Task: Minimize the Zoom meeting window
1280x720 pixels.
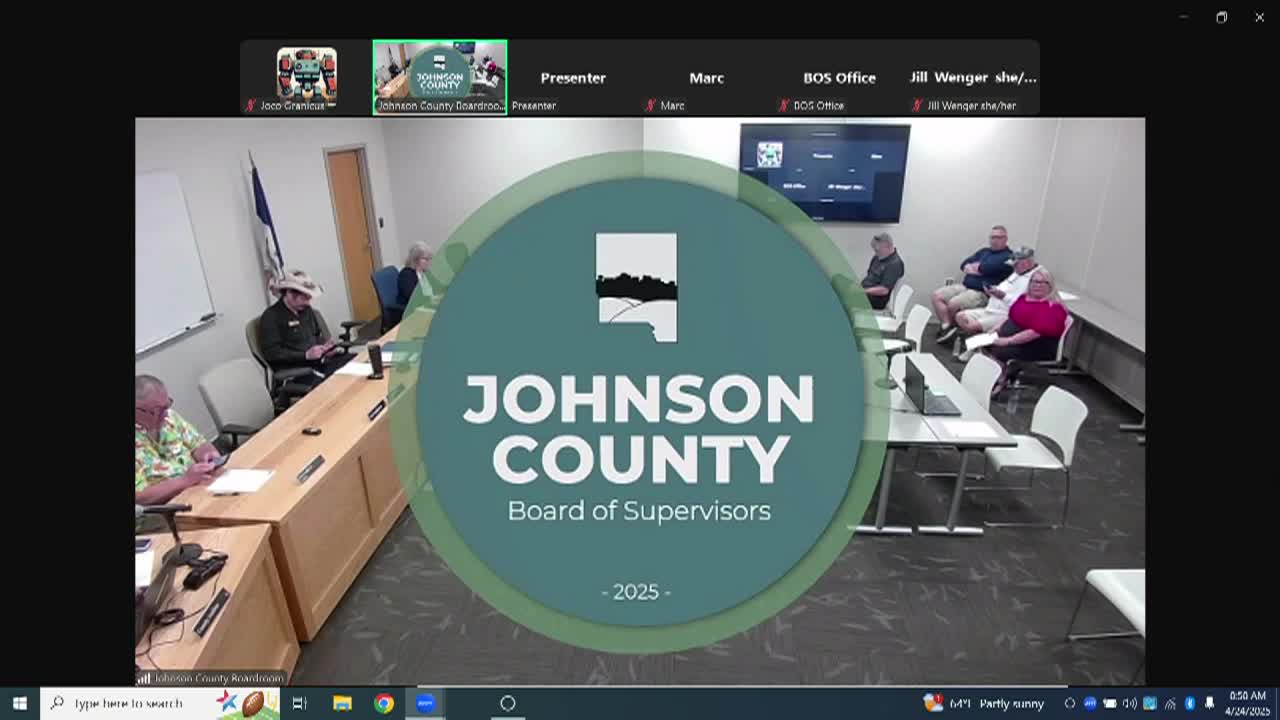Action: 1183,17
